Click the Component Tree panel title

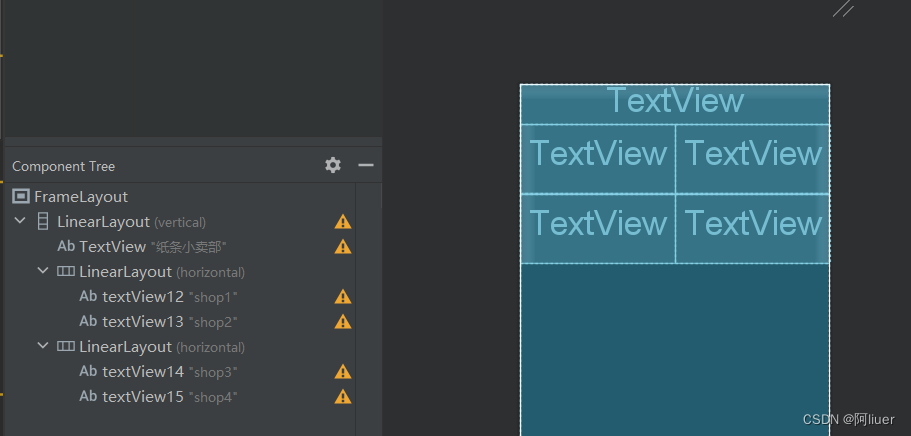click(x=63, y=166)
